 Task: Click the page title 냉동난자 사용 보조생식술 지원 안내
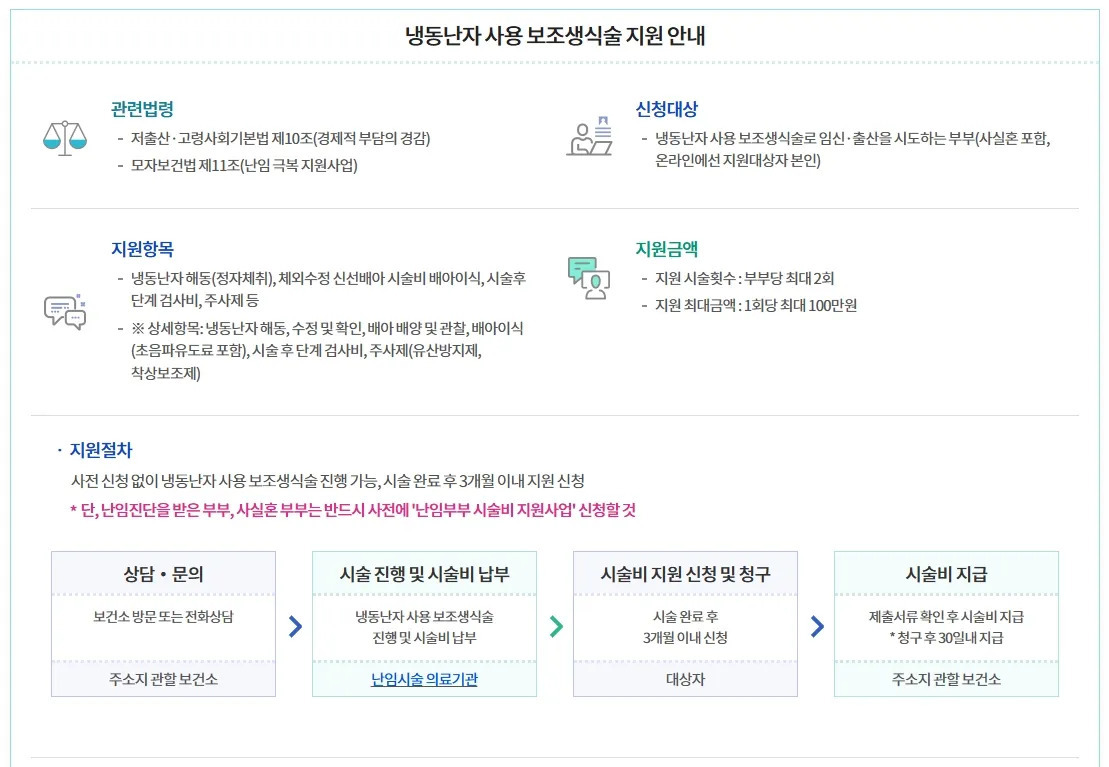pyautogui.click(x=555, y=35)
